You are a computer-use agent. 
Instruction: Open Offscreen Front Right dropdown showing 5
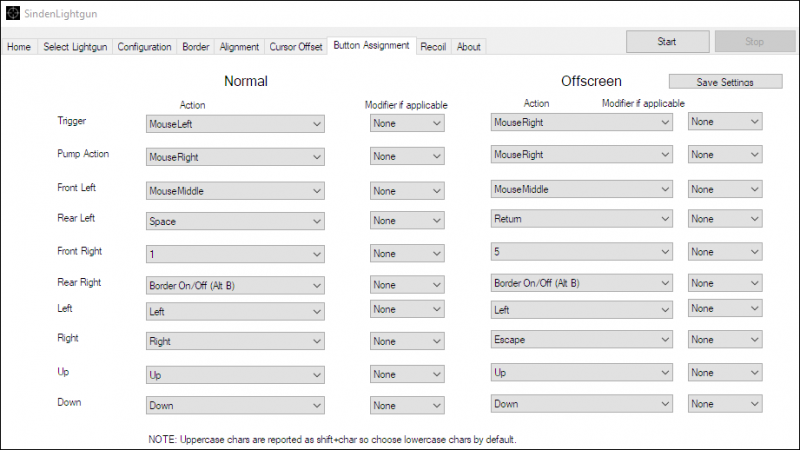(582, 252)
